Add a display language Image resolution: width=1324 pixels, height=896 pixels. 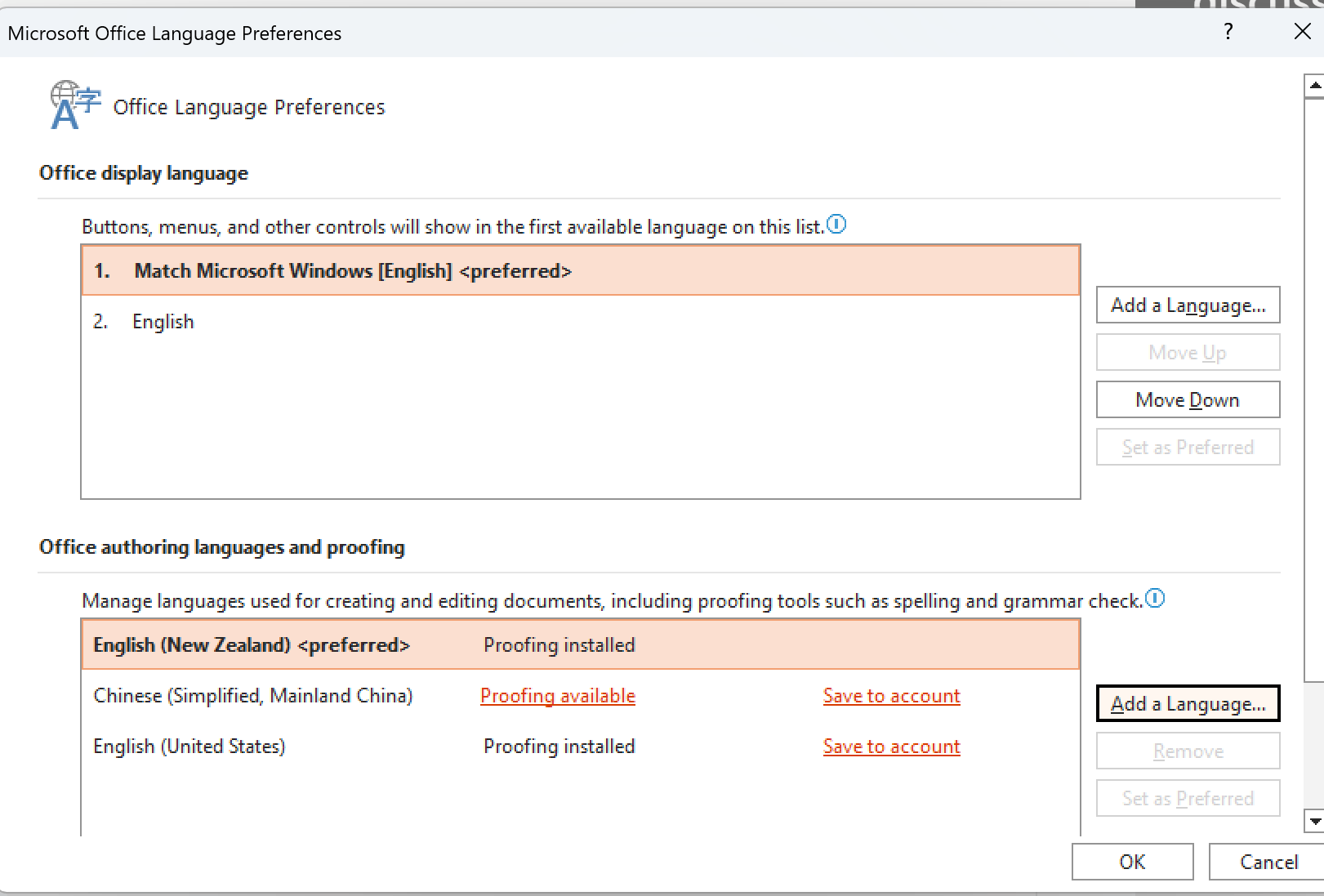click(1188, 305)
